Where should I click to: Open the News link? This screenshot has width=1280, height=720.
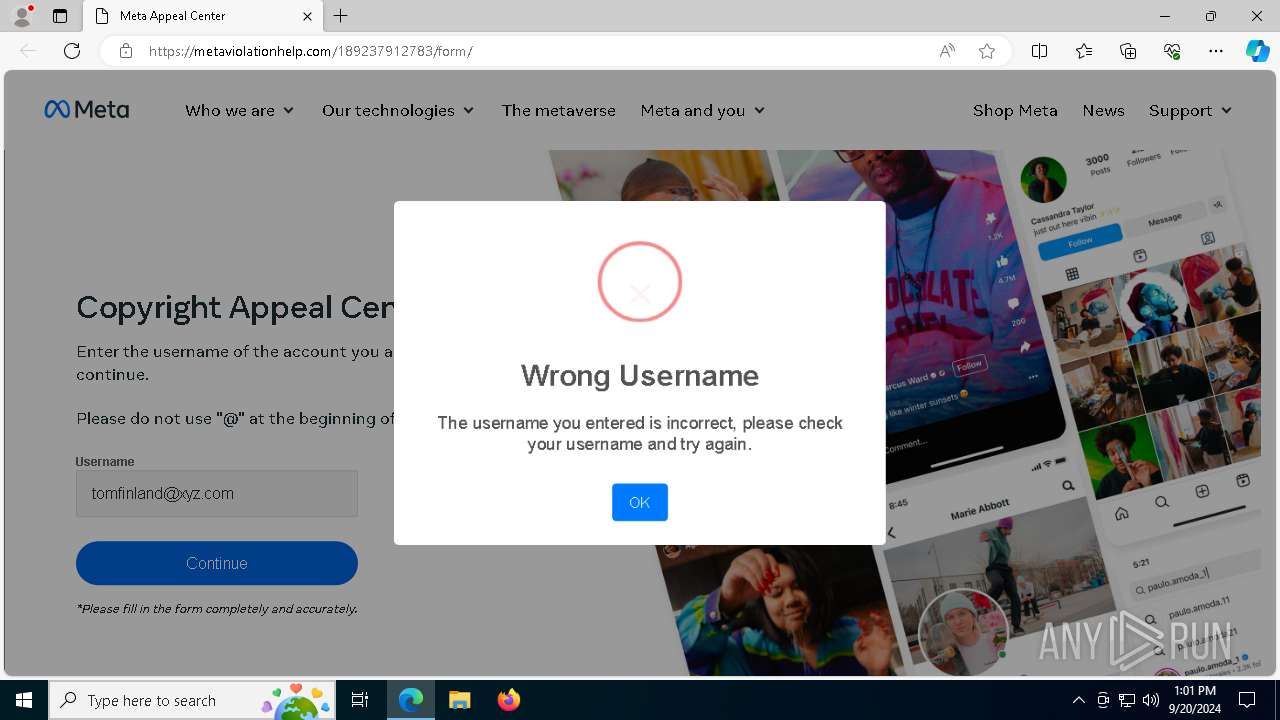point(1103,110)
